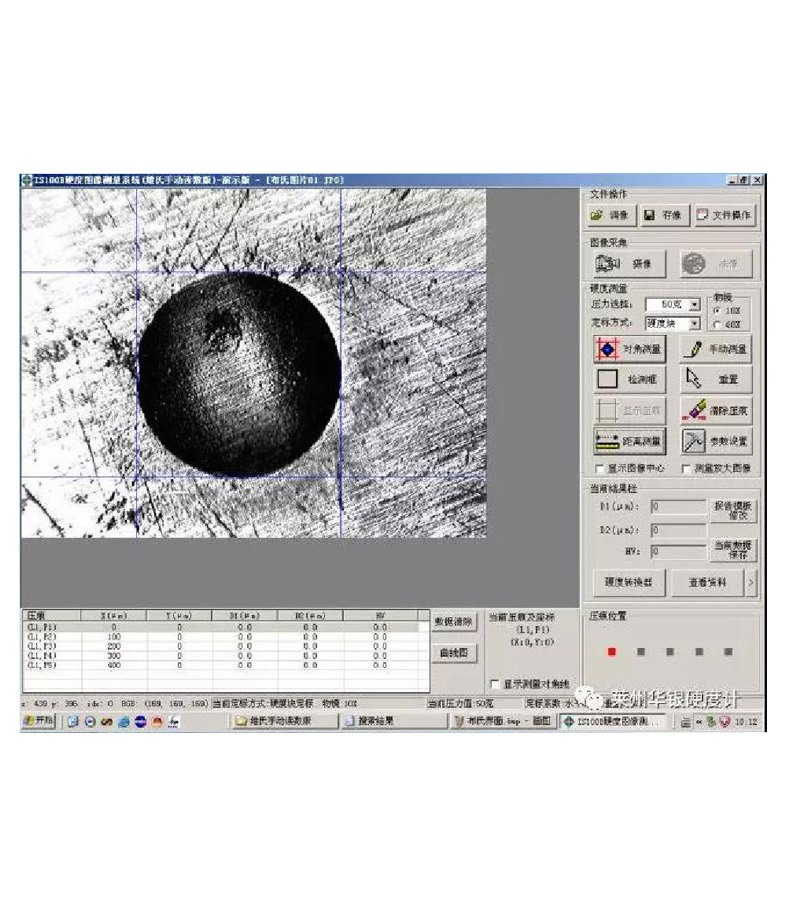This screenshot has width=786, height=906.
Task: Choose the 距离测量 distance measurement tool
Action: pos(630,440)
